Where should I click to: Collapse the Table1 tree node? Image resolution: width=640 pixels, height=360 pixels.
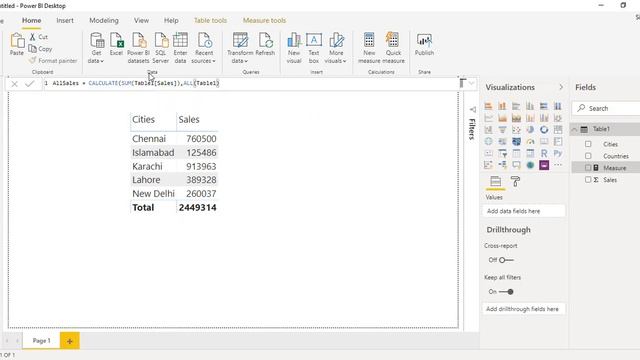[x=574, y=129]
